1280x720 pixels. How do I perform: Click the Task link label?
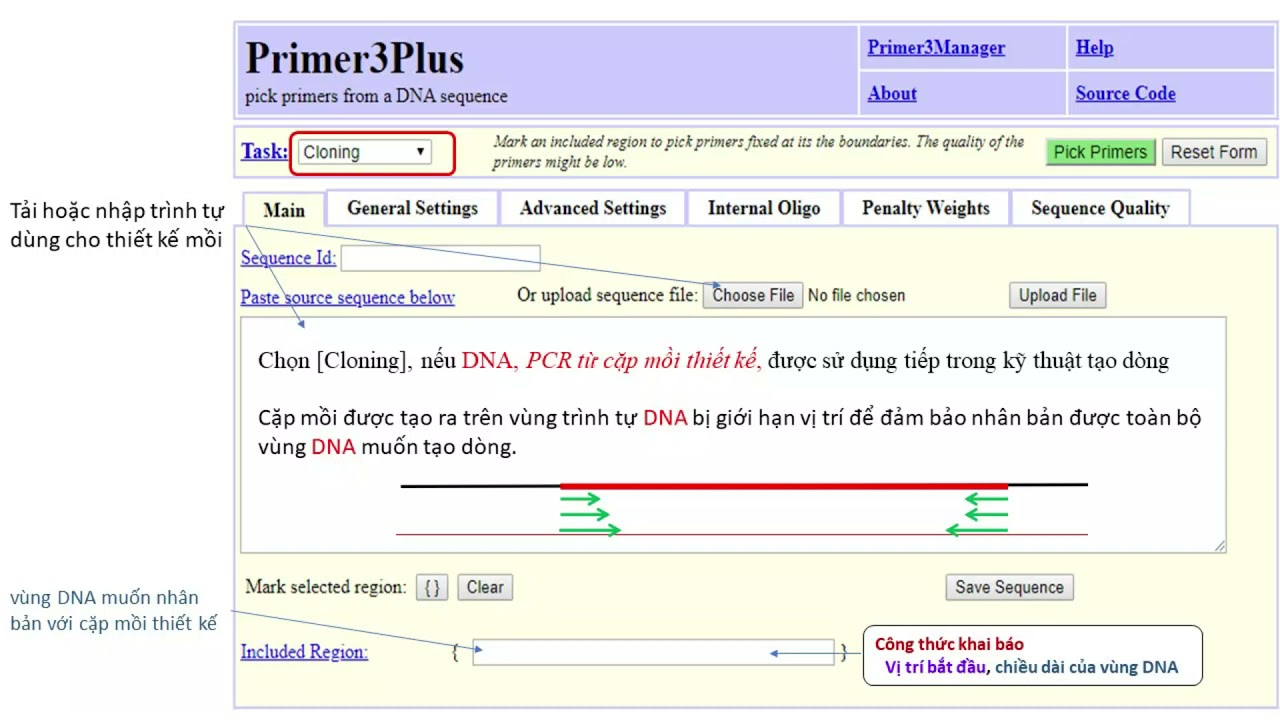(x=264, y=151)
